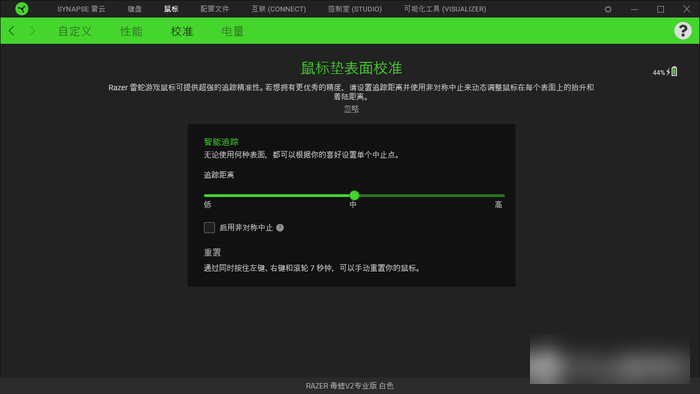700x394 pixels.
Task: Click the tooltip icon beside 启用非对称中止
Action: click(x=280, y=228)
